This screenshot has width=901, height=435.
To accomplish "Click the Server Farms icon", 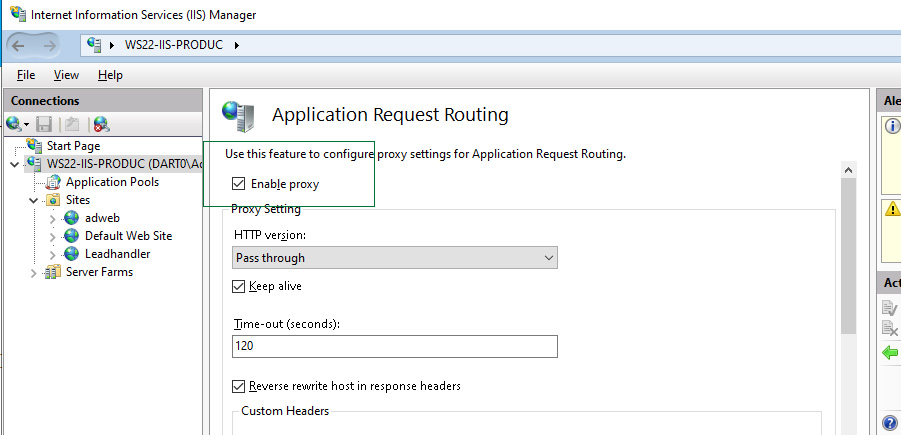I will pos(53,272).
